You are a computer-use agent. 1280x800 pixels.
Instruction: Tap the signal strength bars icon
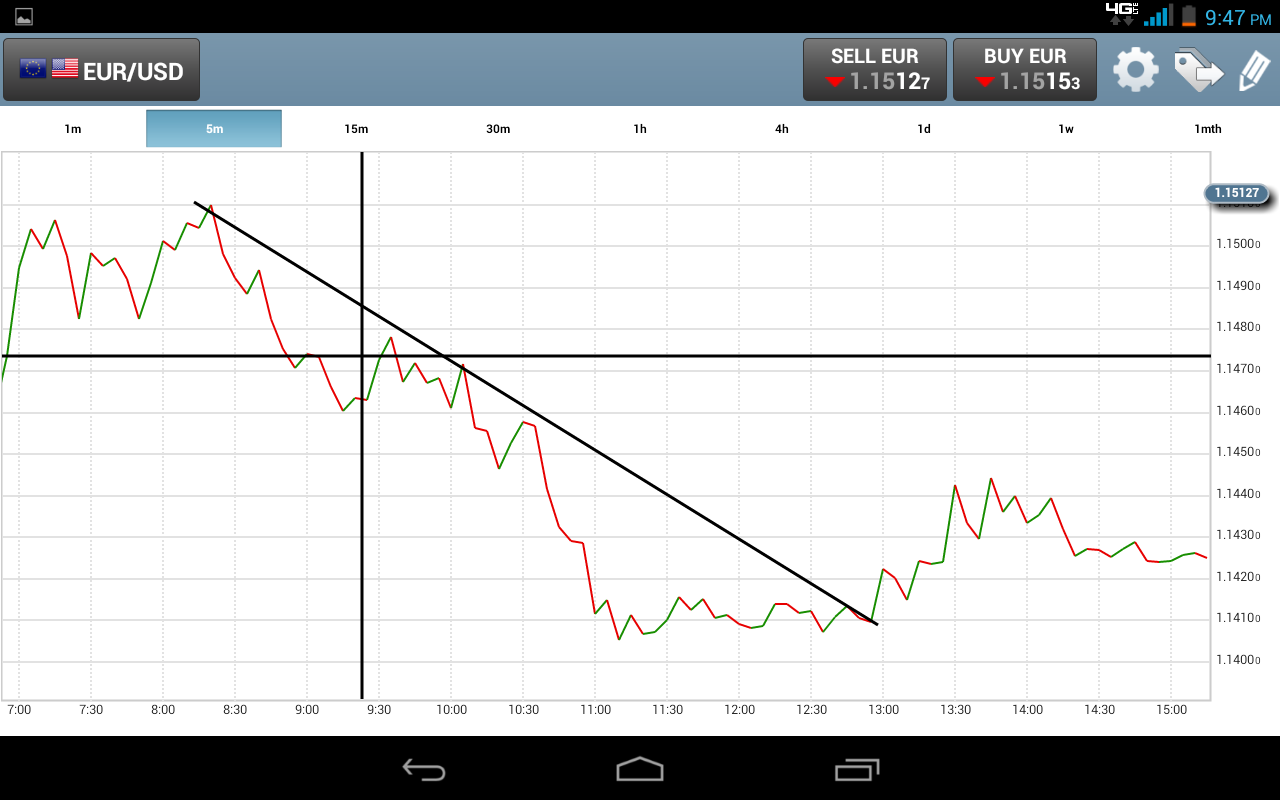point(1158,16)
